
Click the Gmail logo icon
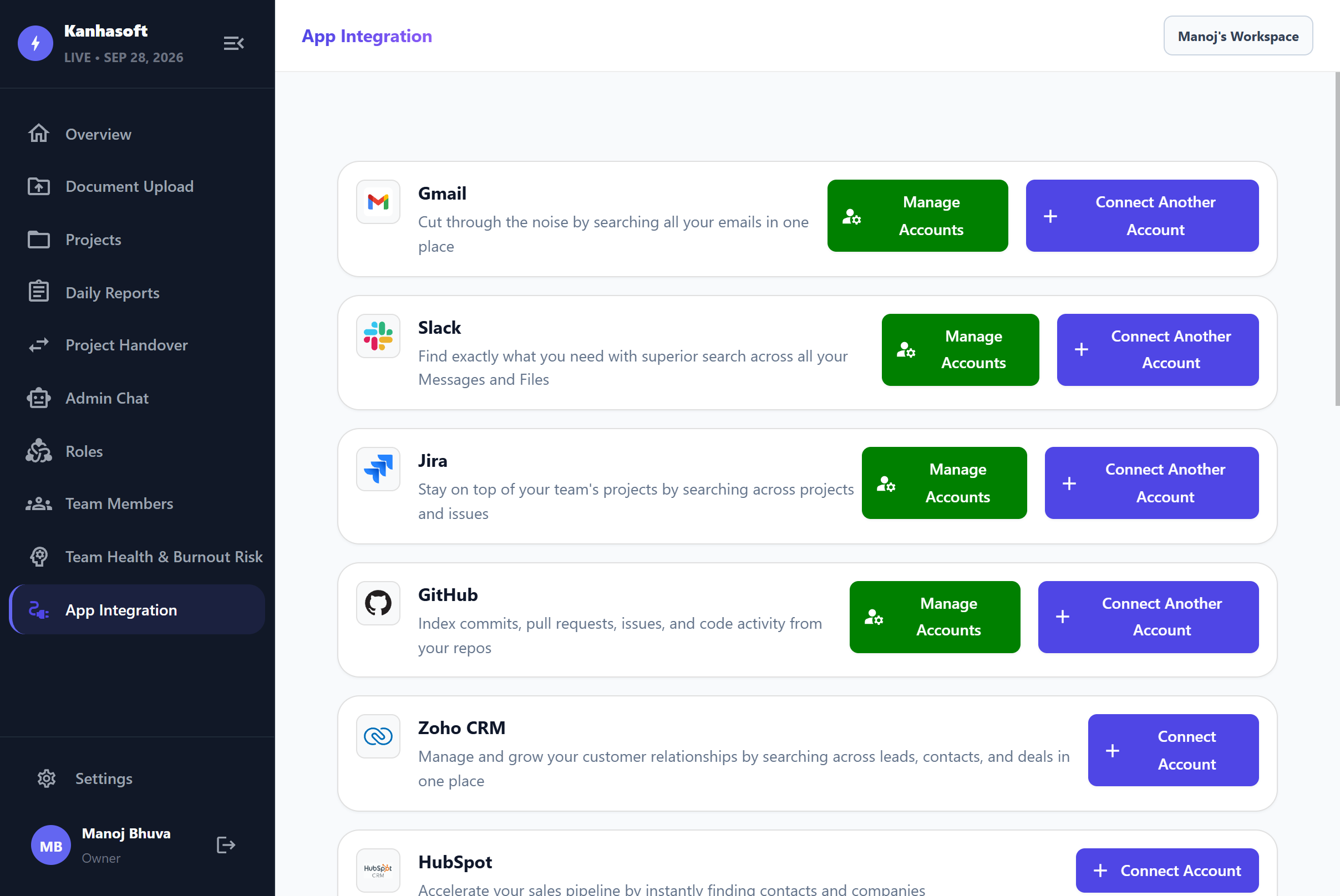[x=378, y=202]
